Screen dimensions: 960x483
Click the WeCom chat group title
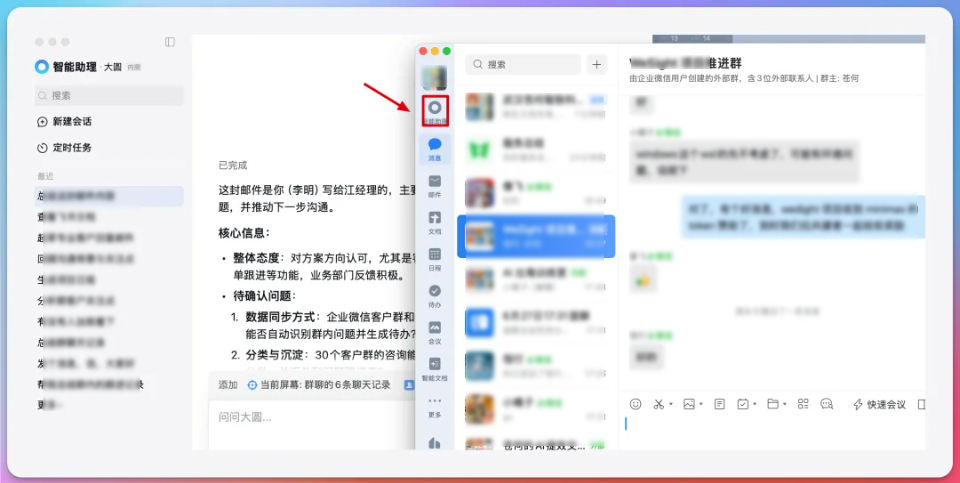(686, 64)
